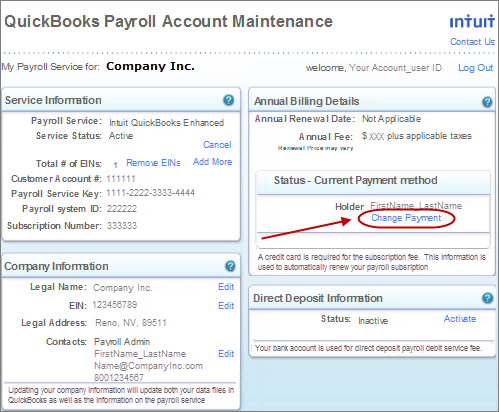Edit the EIN 123456789
The image size is (499, 412).
click(x=226, y=306)
